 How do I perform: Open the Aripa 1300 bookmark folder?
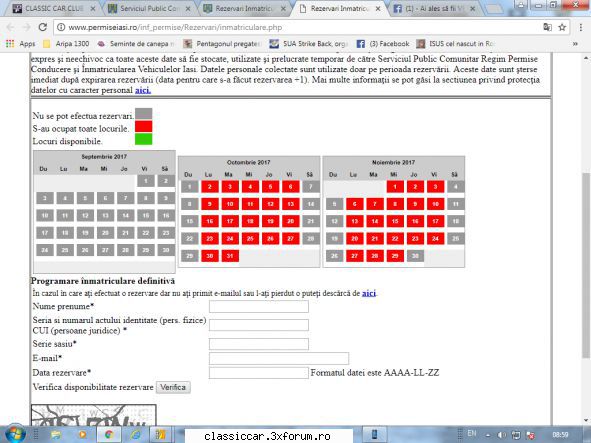coord(66,44)
